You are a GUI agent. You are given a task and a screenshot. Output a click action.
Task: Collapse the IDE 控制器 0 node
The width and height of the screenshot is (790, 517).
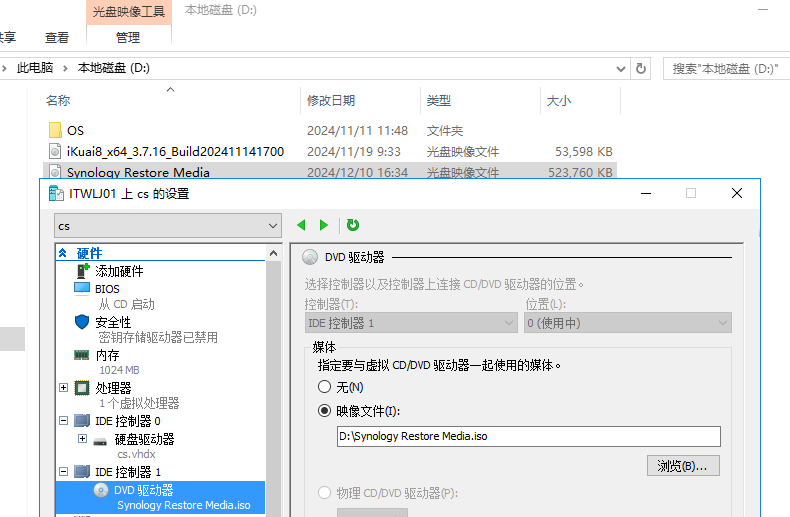click(64, 421)
